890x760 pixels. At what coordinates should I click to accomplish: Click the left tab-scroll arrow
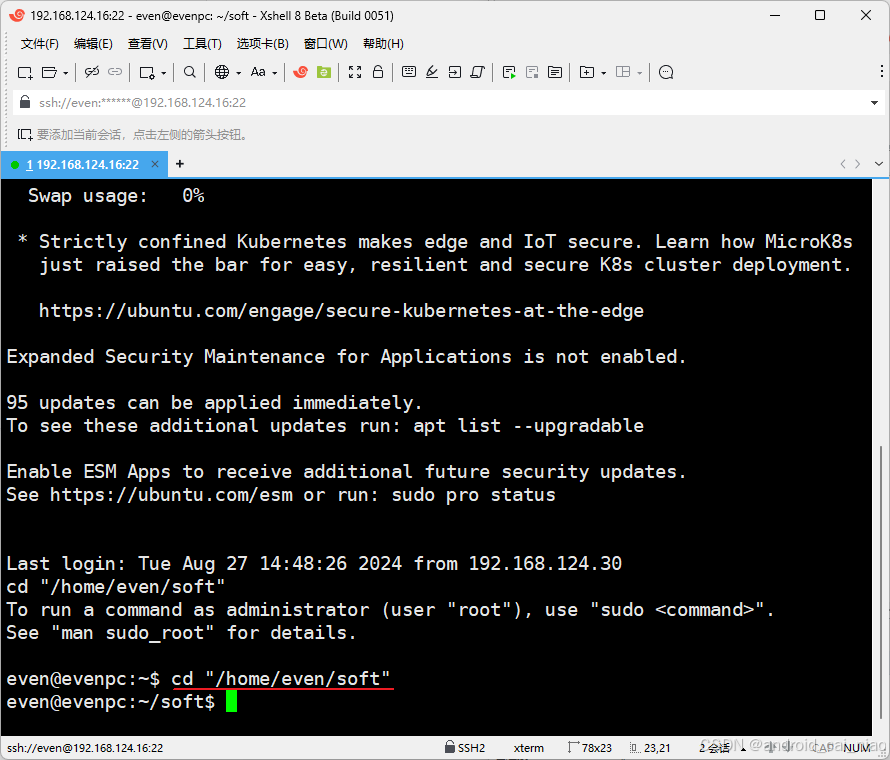[843, 164]
